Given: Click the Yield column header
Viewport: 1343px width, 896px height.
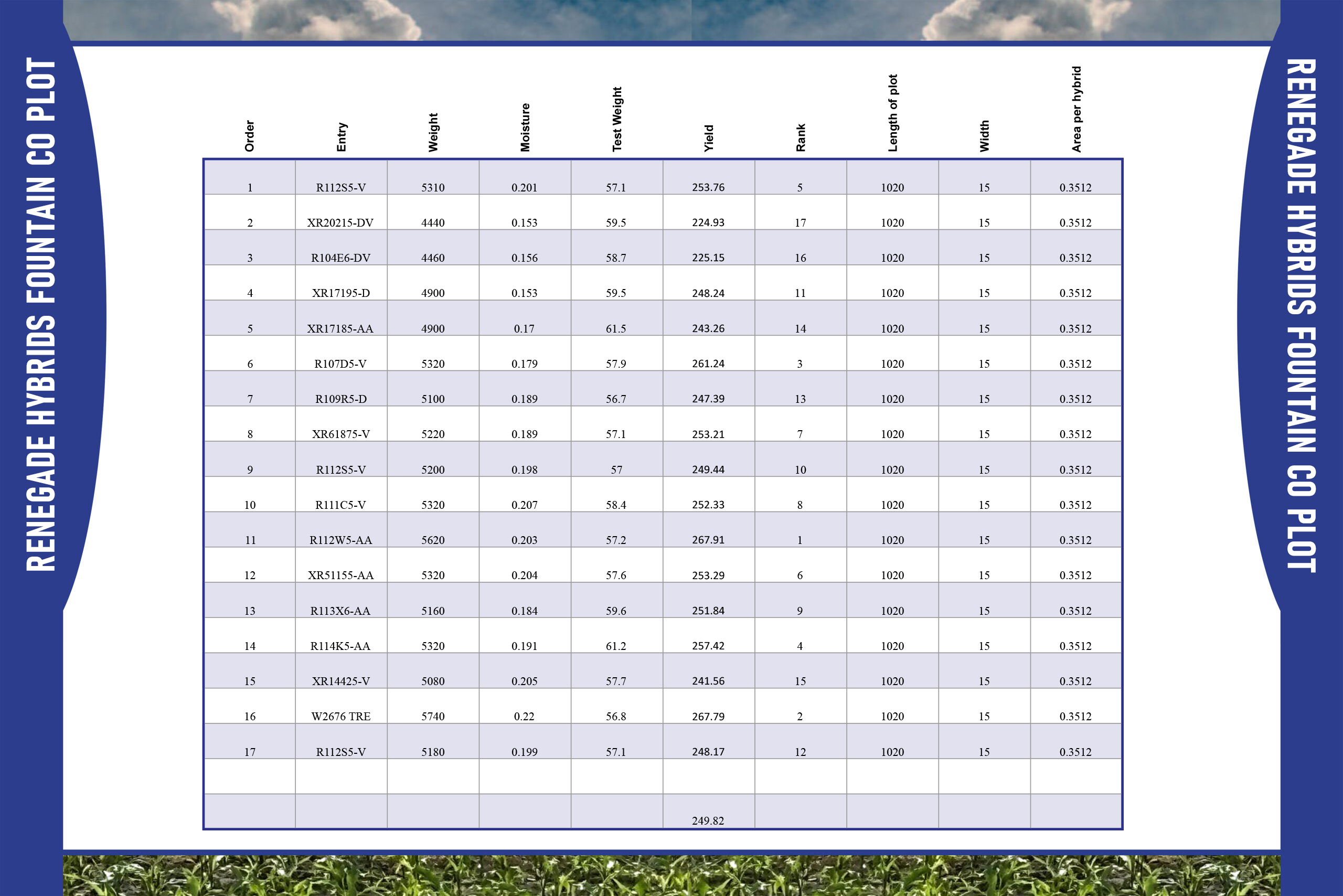Looking at the screenshot, I should (x=709, y=138).
